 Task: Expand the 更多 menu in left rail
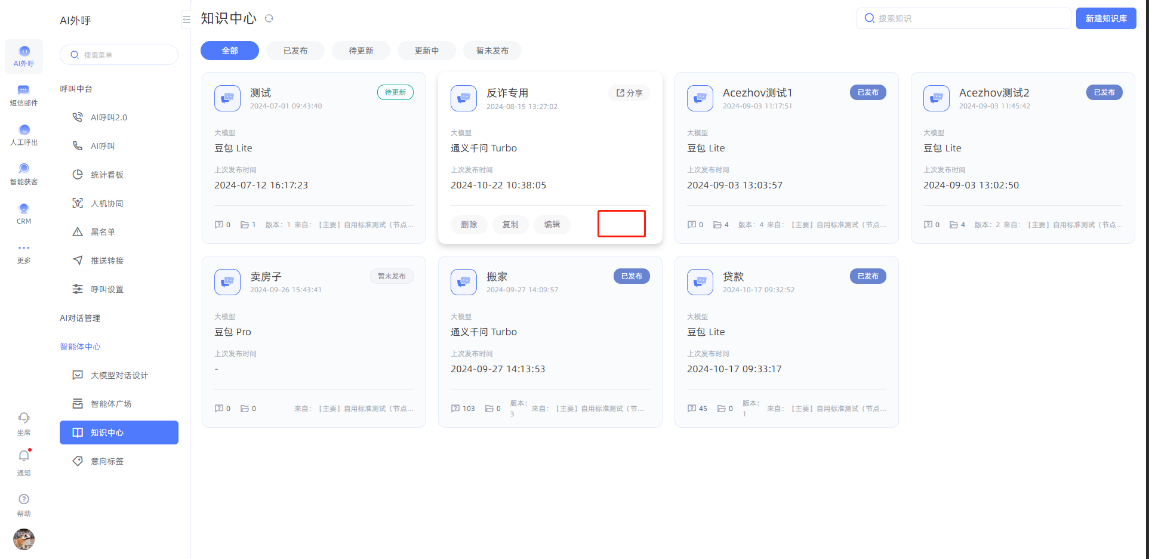click(x=24, y=252)
